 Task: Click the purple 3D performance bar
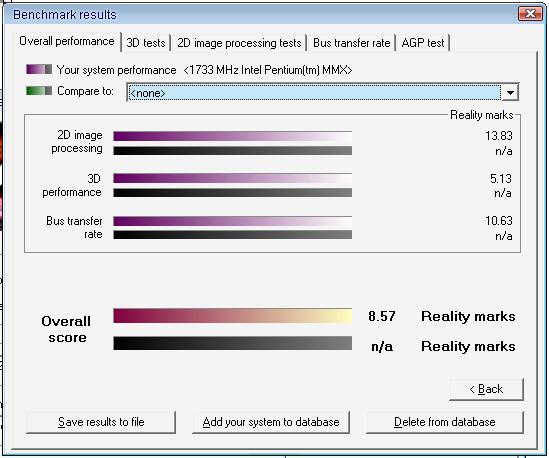(x=232, y=178)
